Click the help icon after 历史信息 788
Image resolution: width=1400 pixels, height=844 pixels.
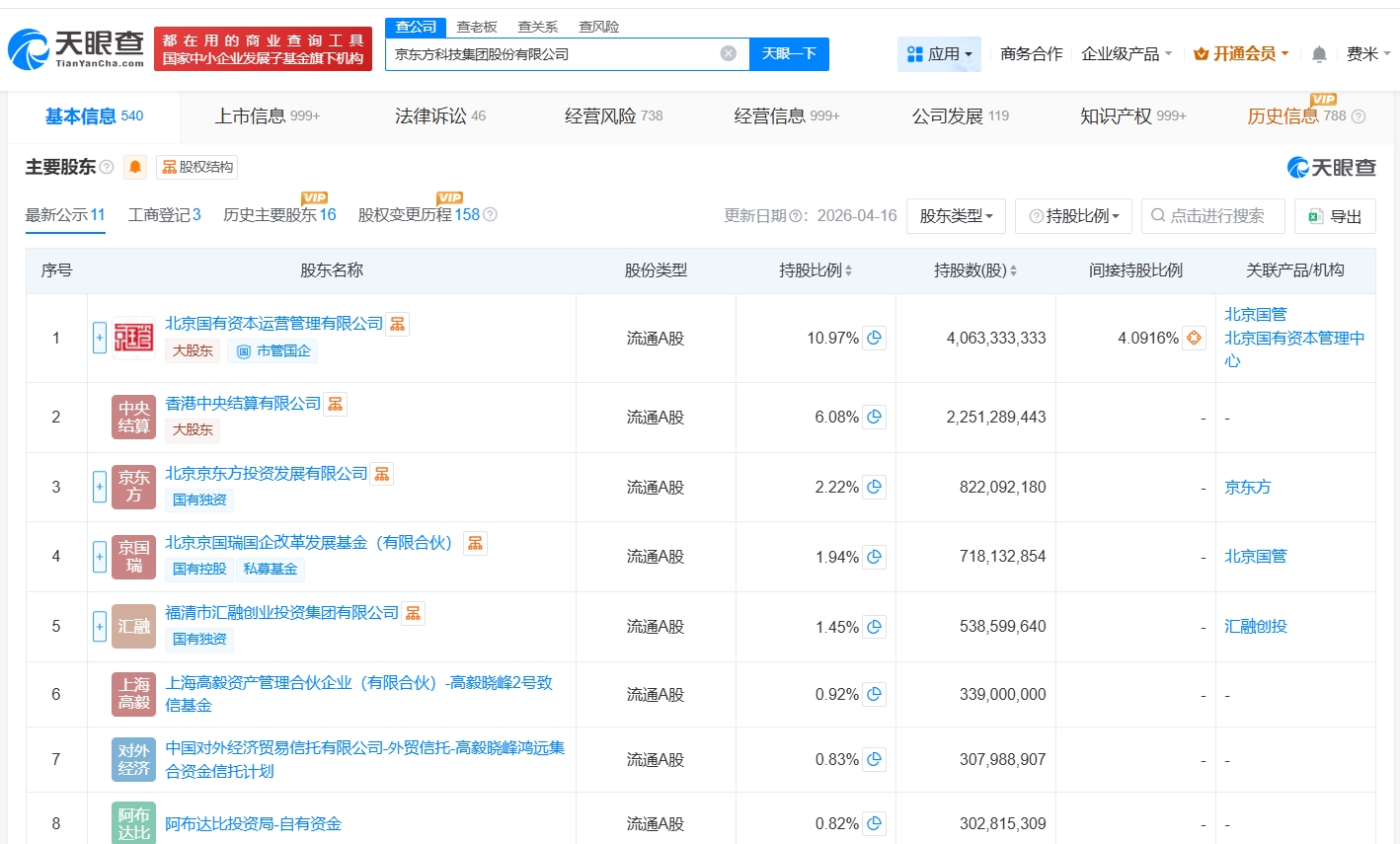point(1359,116)
